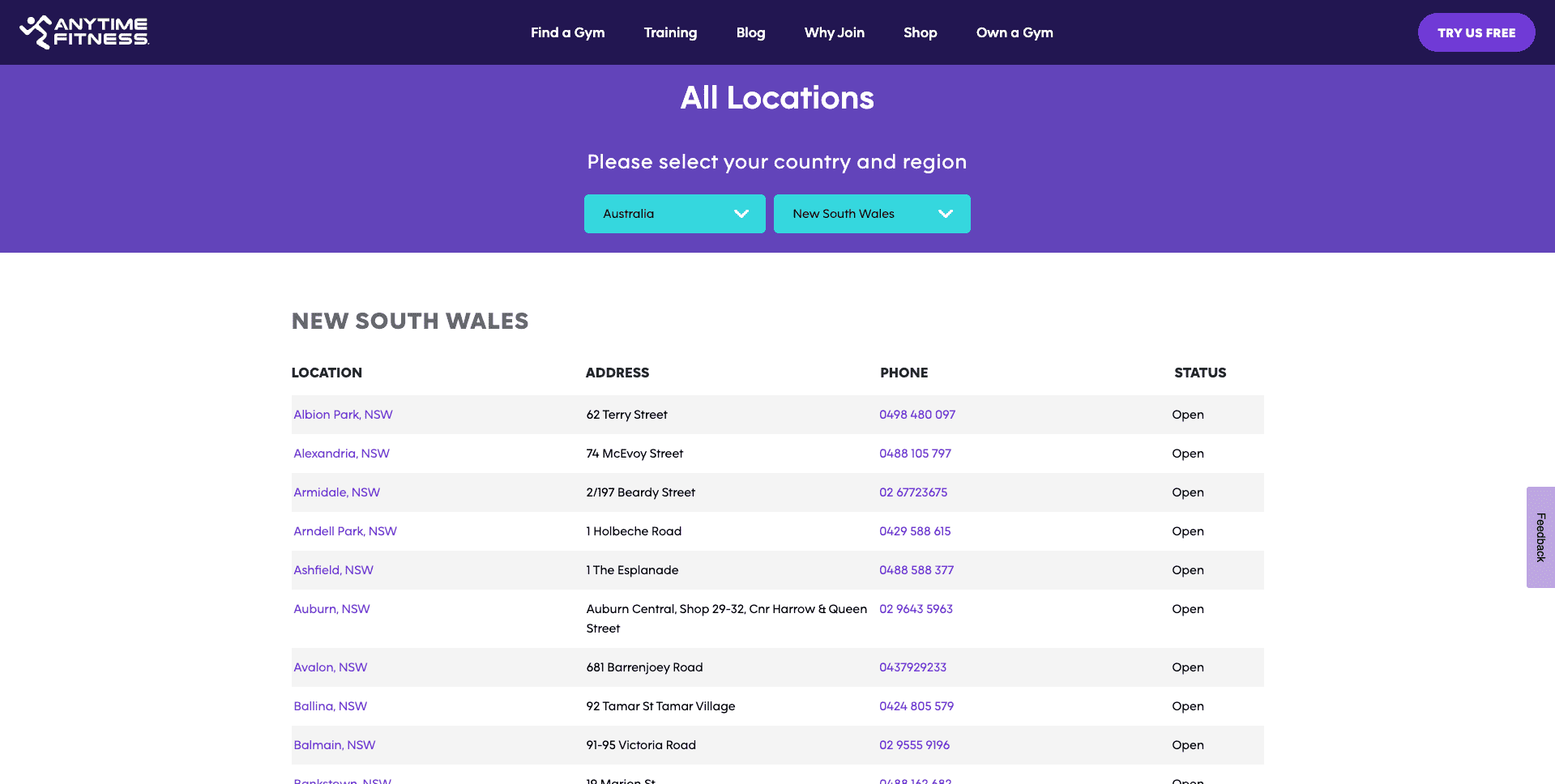Click phone number 02 9643 5963 for Auburn
The height and width of the screenshot is (784, 1555).
pos(916,608)
